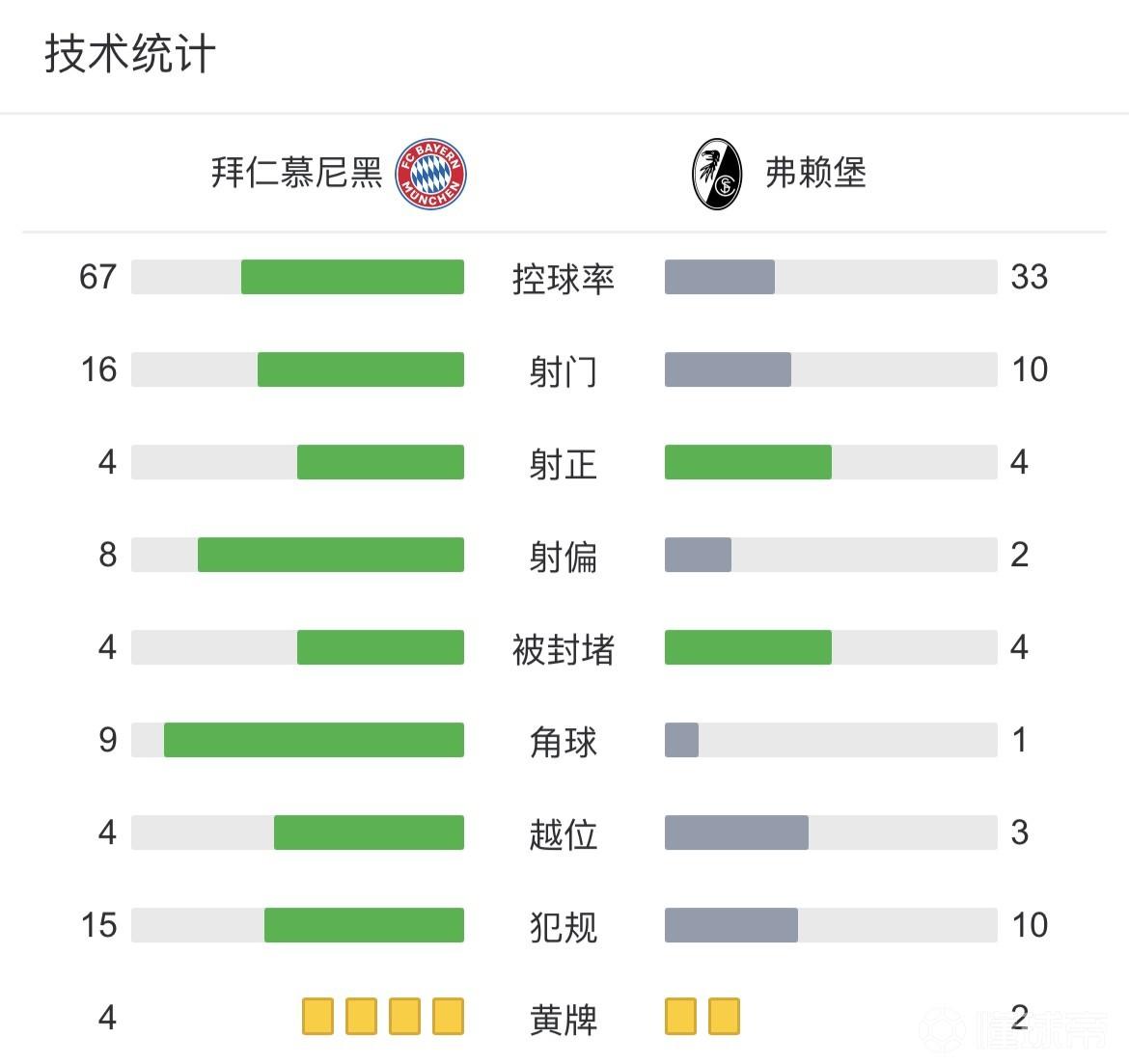This screenshot has width=1129, height=1064.
Task: Click the 角球 stat label
Action: point(564,742)
